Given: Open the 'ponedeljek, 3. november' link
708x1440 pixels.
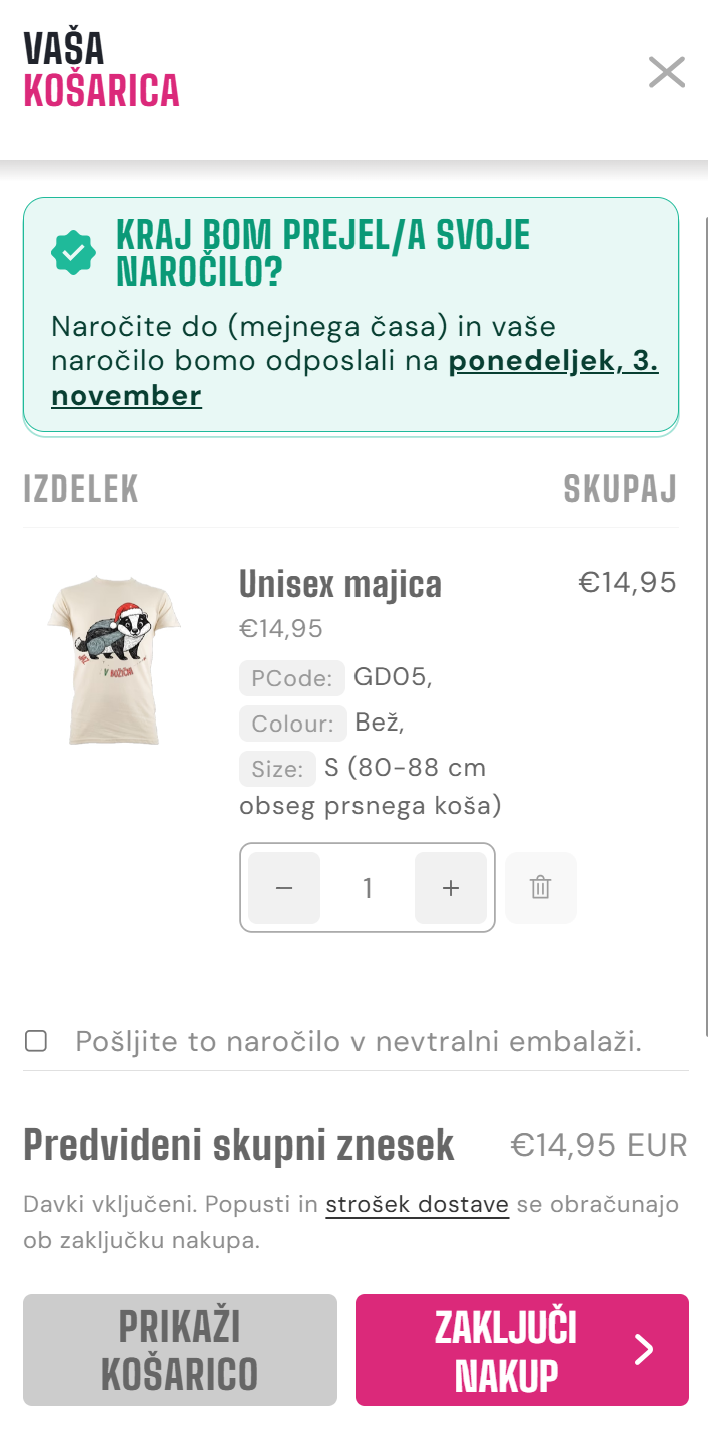Looking at the screenshot, I should click(x=554, y=362).
